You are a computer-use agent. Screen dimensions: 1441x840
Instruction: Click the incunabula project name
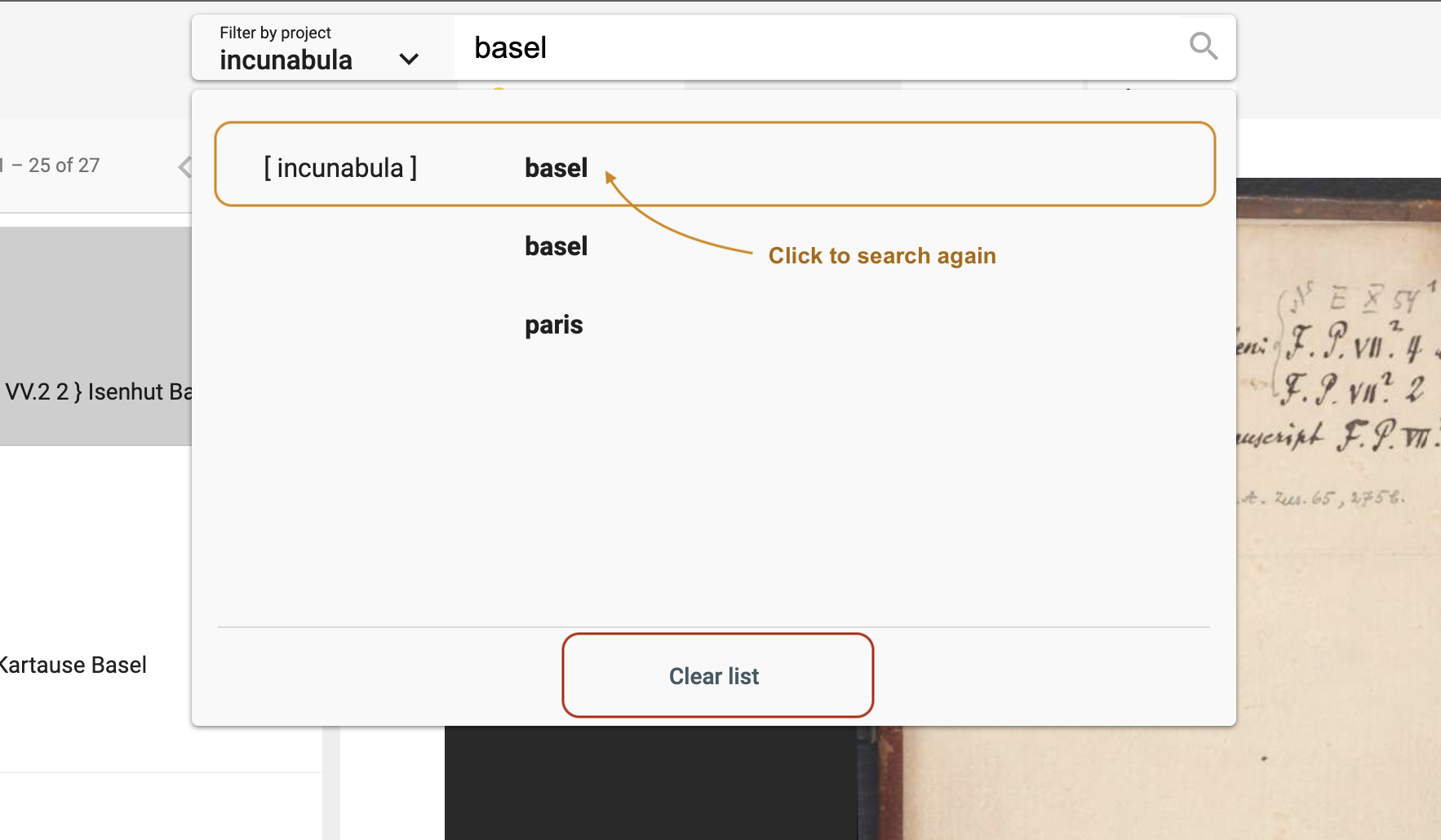coord(286,59)
